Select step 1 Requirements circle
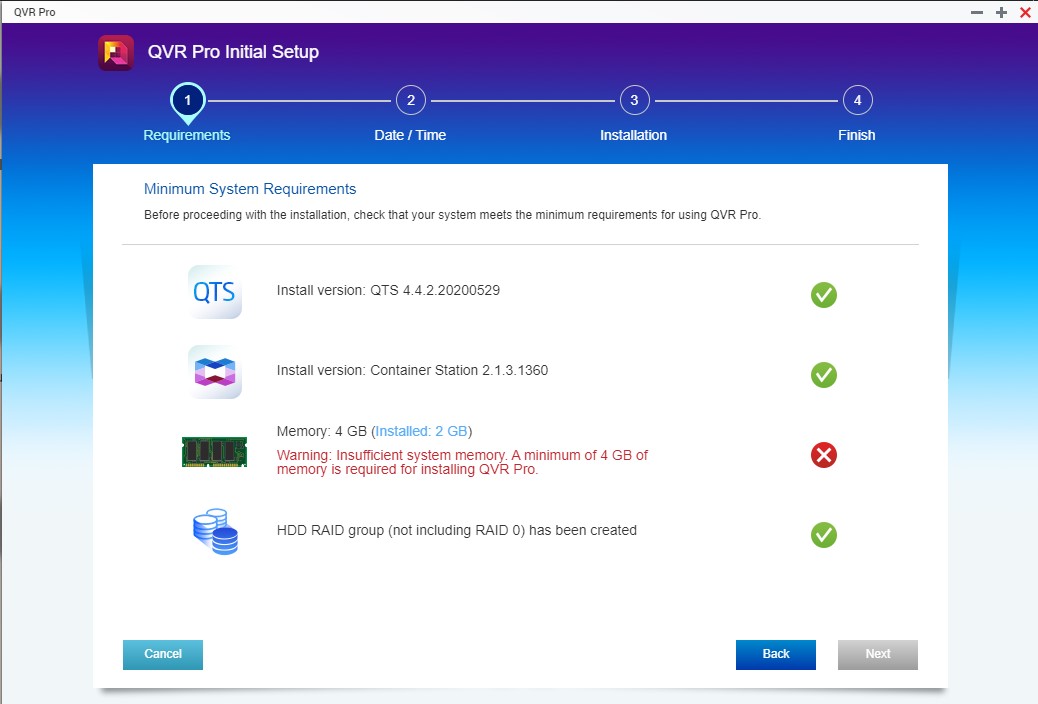Screen dimensions: 1038x704 point(187,100)
